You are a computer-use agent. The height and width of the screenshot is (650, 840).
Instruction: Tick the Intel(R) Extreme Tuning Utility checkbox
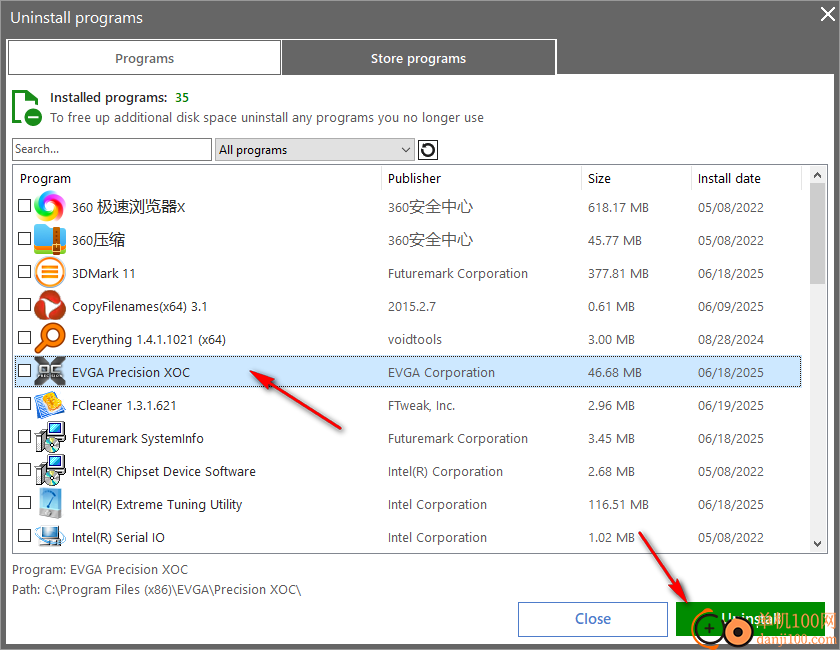(24, 503)
